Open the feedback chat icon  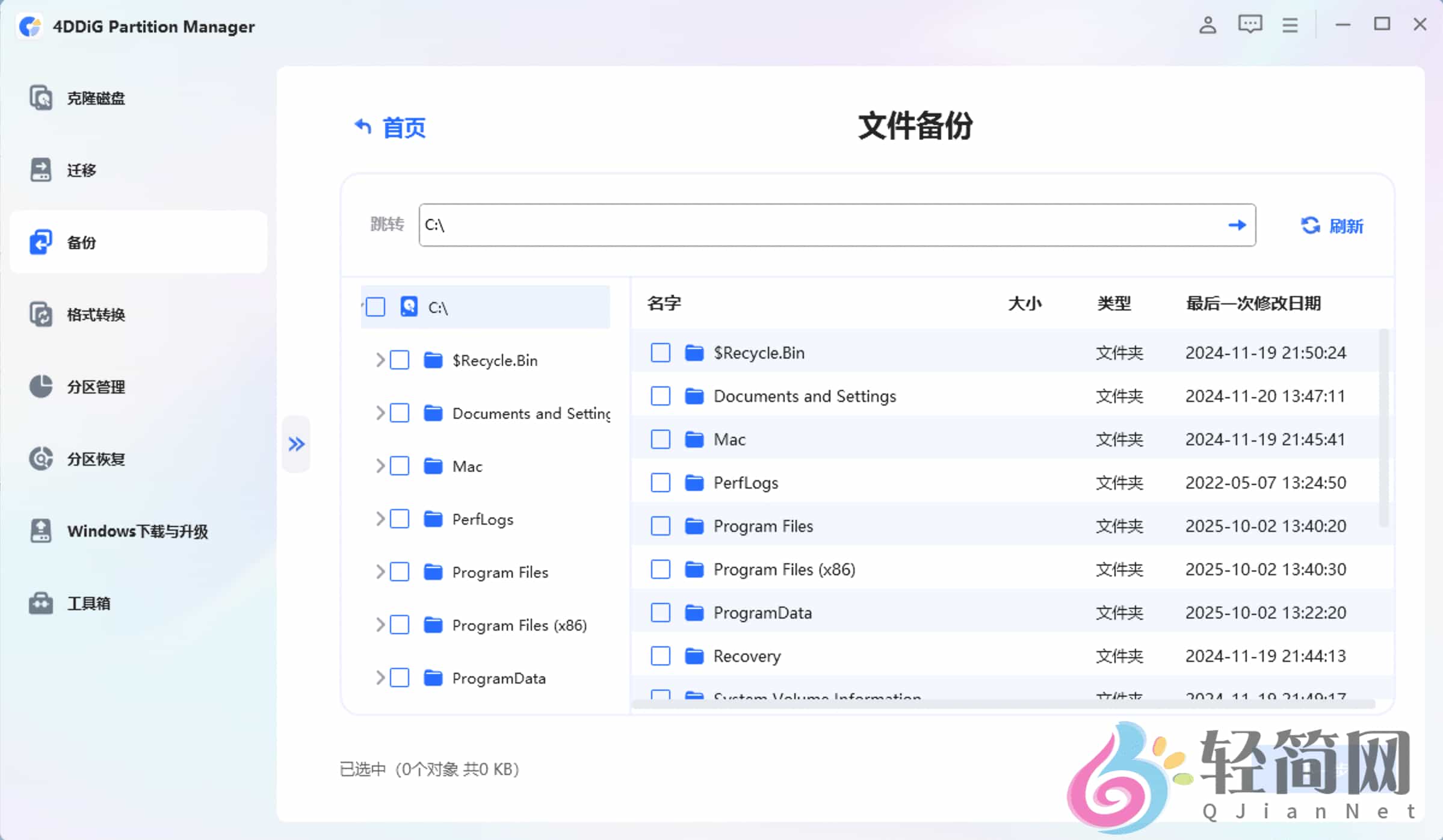click(x=1250, y=25)
